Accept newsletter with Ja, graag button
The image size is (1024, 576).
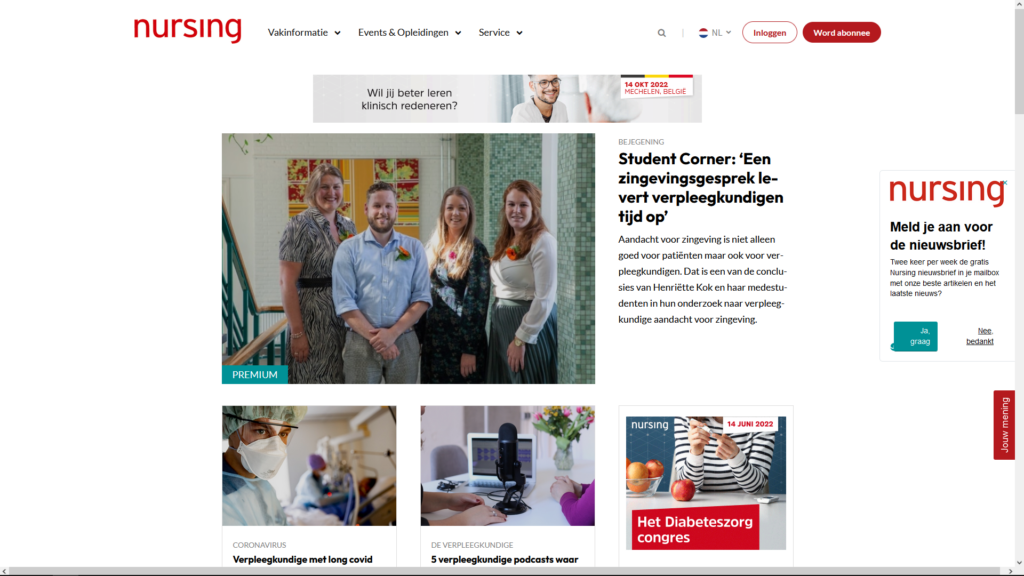point(916,336)
